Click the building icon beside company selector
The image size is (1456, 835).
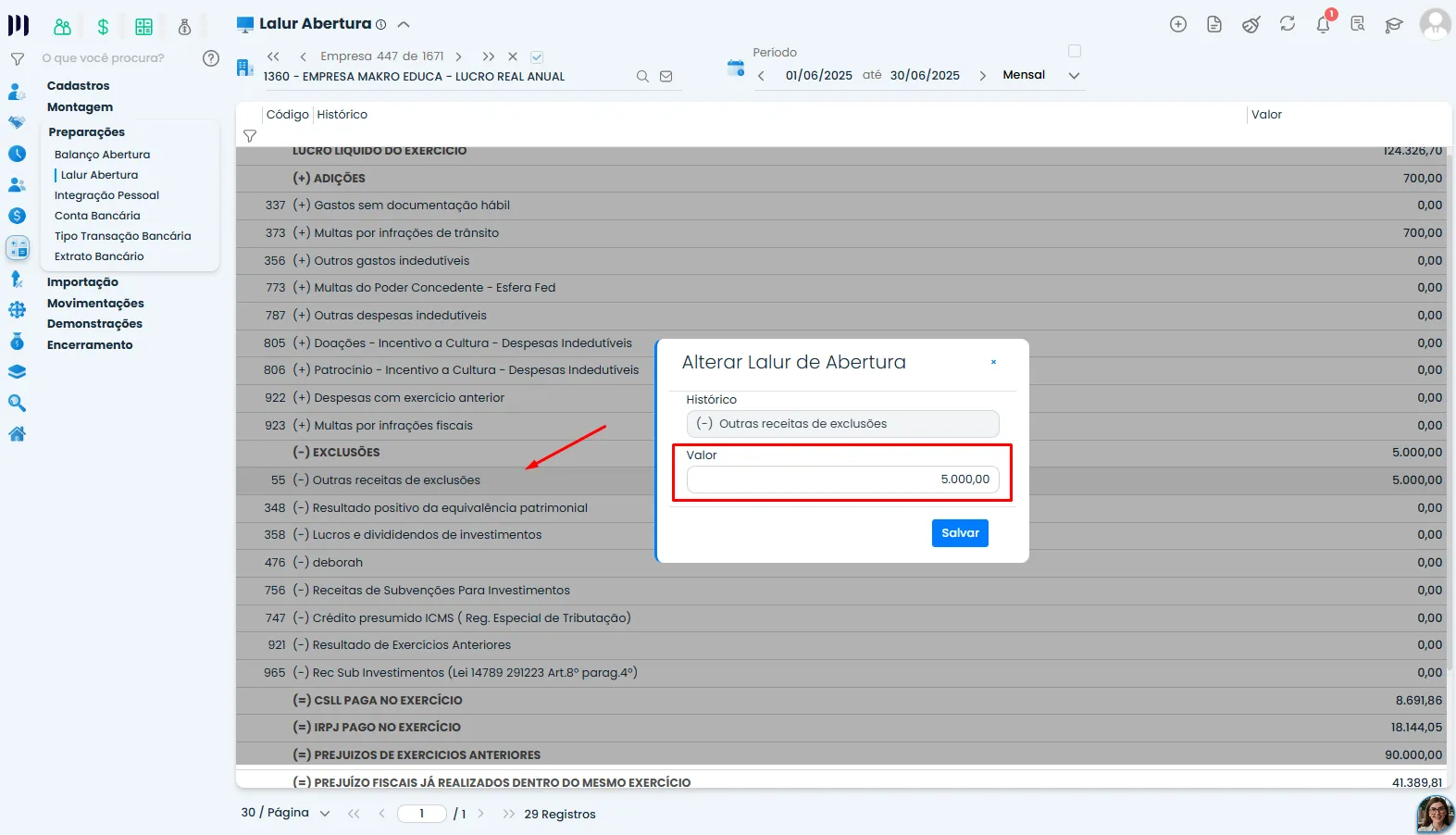(244, 68)
